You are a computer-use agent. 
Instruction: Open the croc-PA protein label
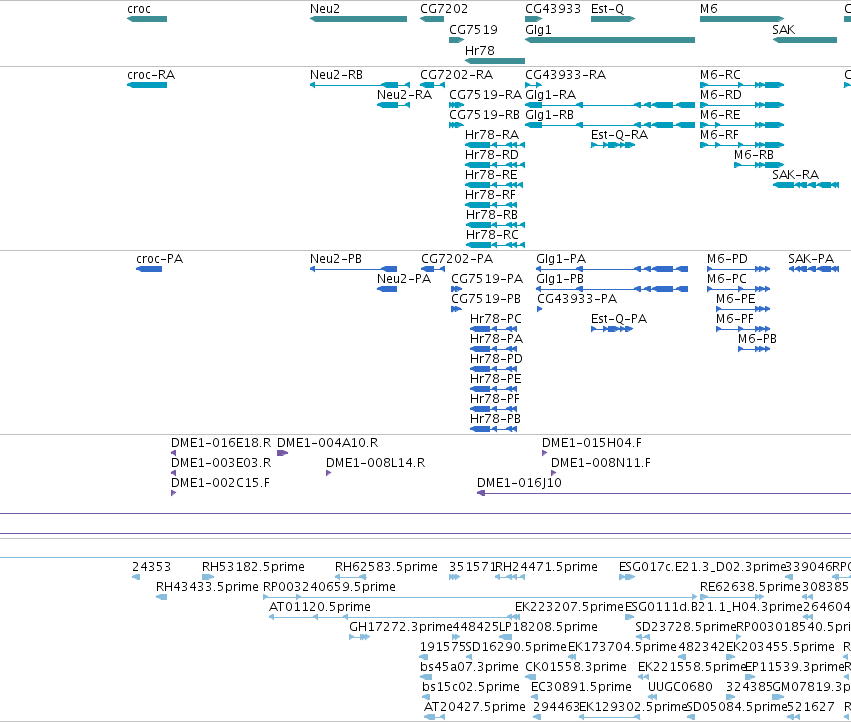click(160, 259)
